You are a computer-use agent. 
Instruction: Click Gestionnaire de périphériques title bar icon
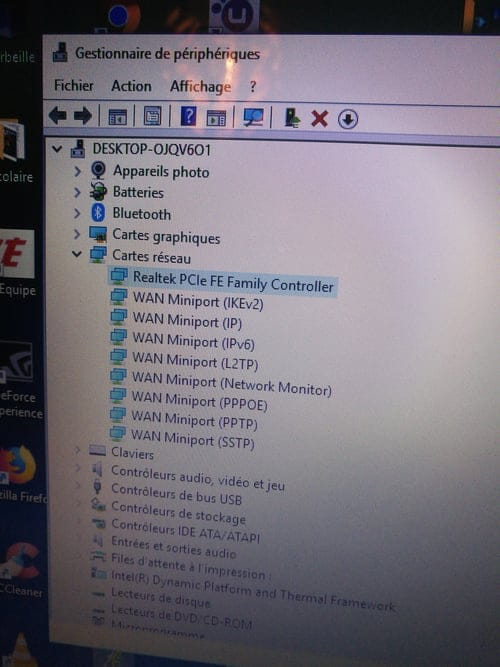60,52
